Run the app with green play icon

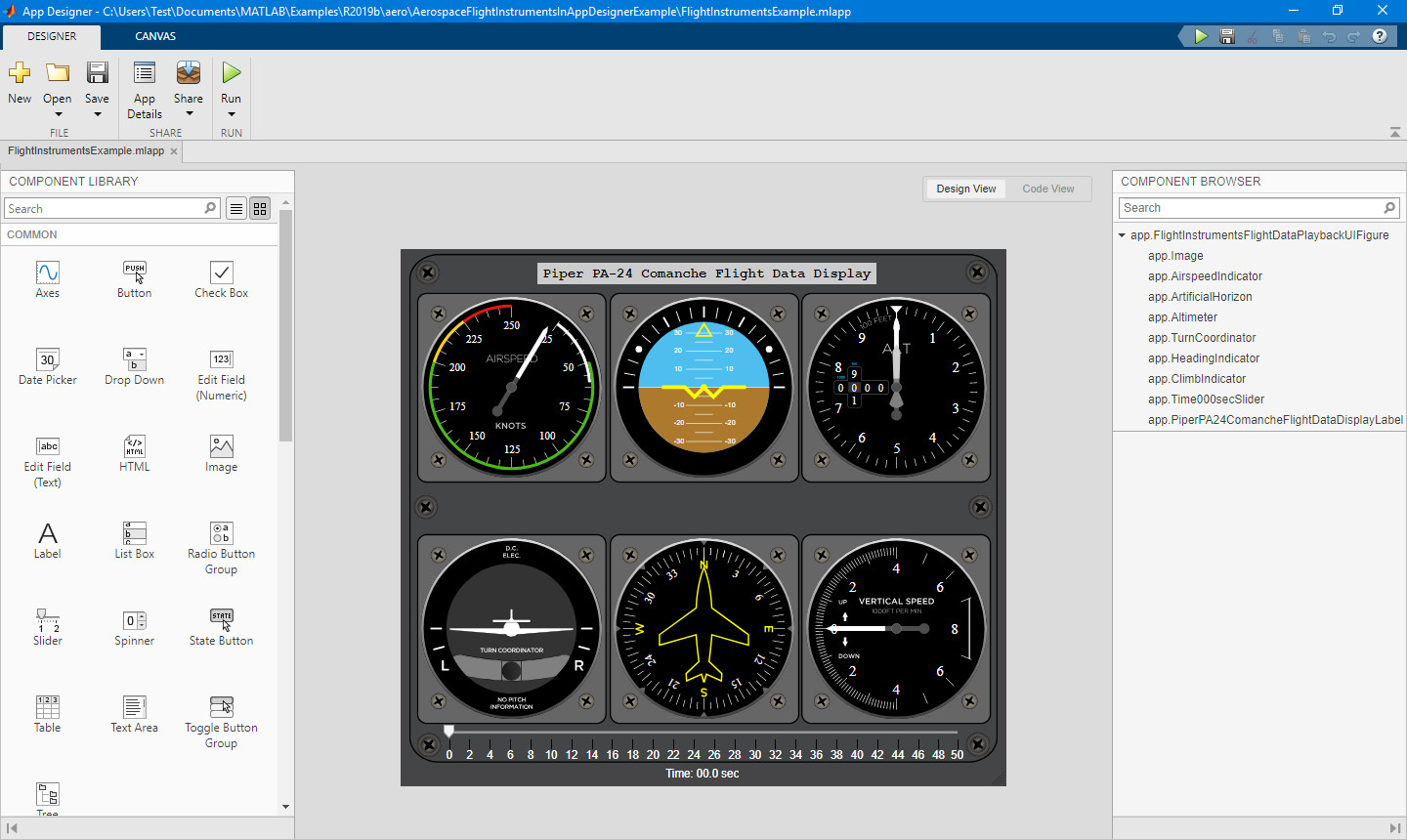(231, 73)
